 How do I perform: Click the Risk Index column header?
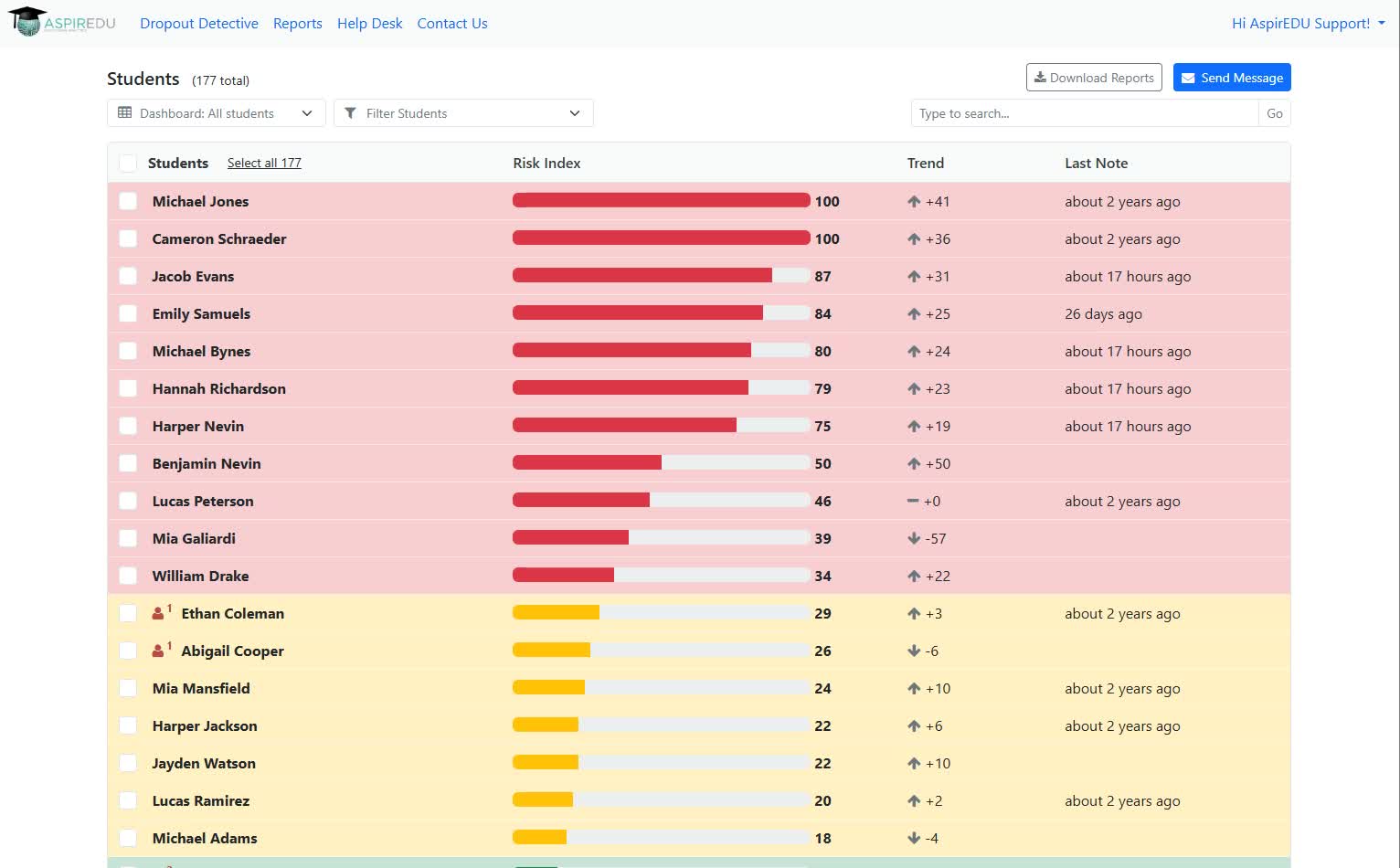click(x=546, y=163)
